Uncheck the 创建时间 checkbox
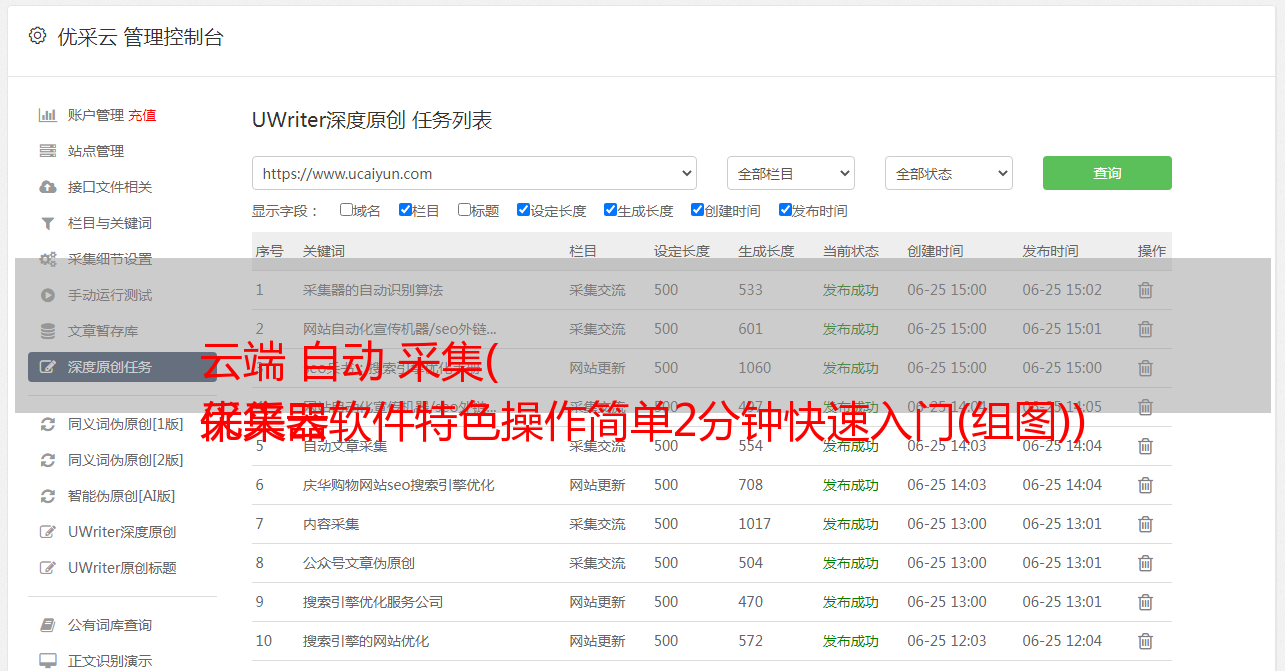Screen dimensions: 1285x671 click(697, 210)
